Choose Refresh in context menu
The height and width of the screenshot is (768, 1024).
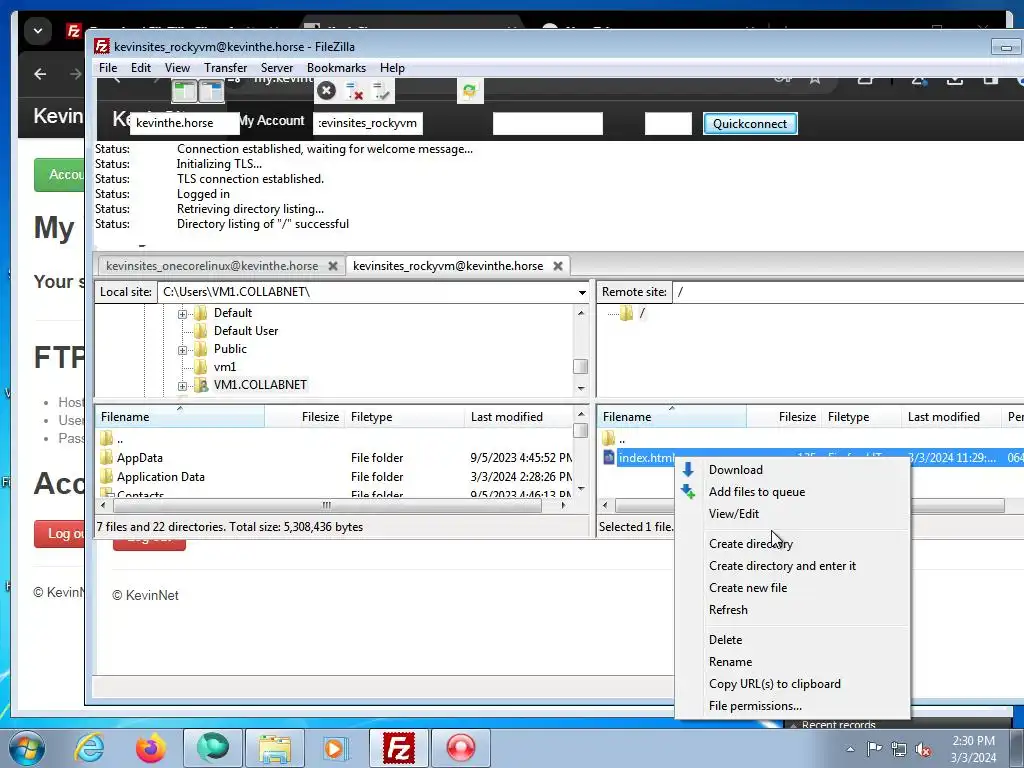click(x=792, y=610)
